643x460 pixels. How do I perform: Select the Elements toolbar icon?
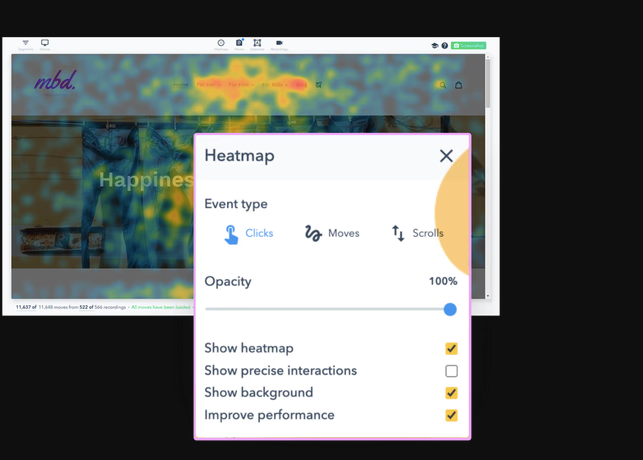[257, 44]
